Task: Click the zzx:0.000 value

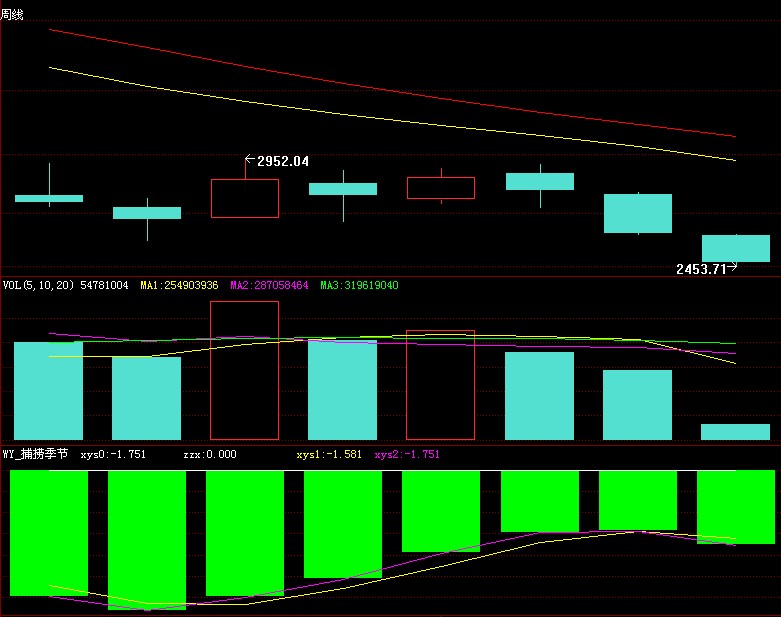Action: coord(210,454)
